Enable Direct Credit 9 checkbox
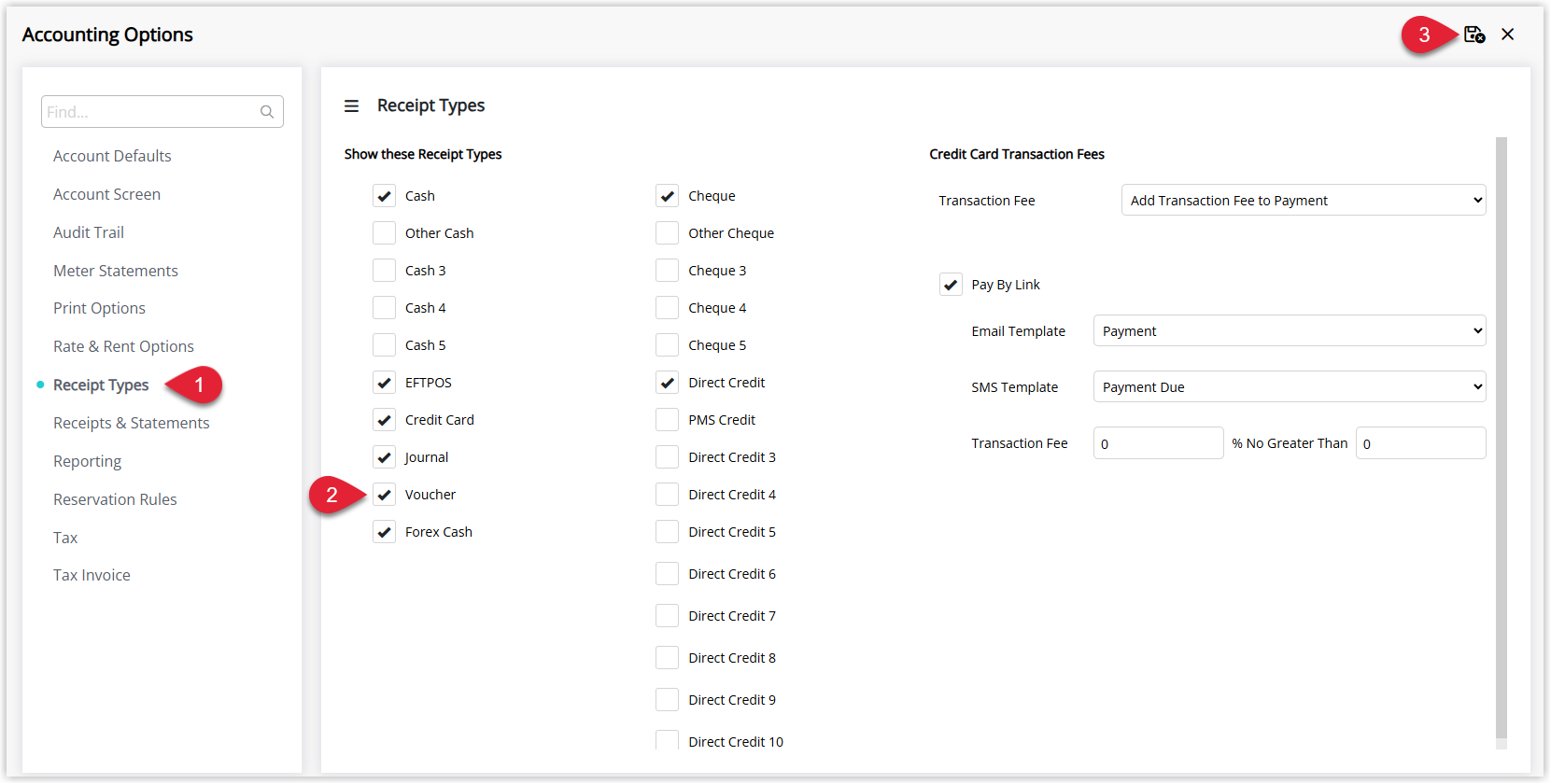The width and height of the screenshot is (1551, 784). 667,700
